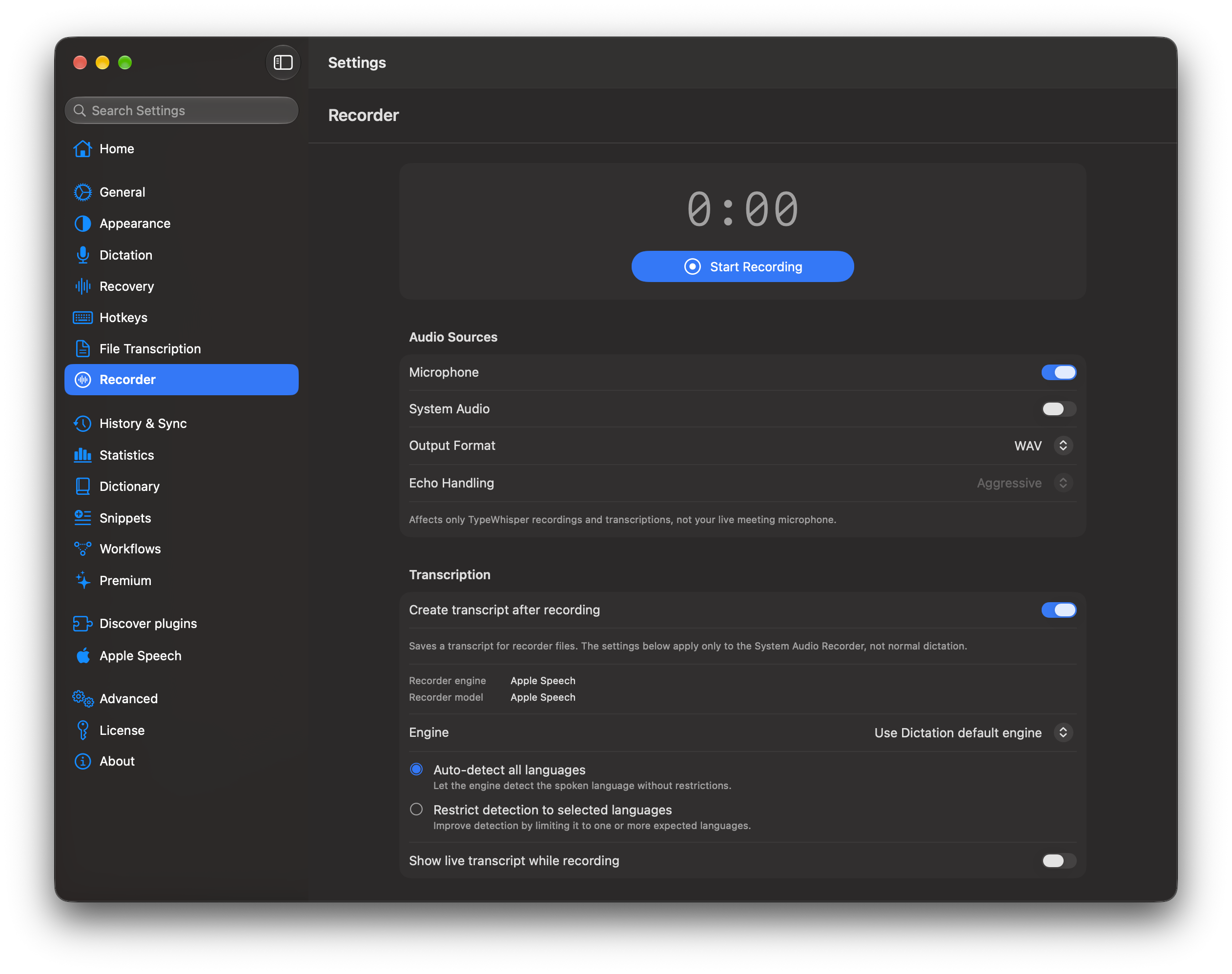This screenshot has width=1232, height=974.
Task: Select Auto-detect all languages radio button
Action: tap(416, 769)
